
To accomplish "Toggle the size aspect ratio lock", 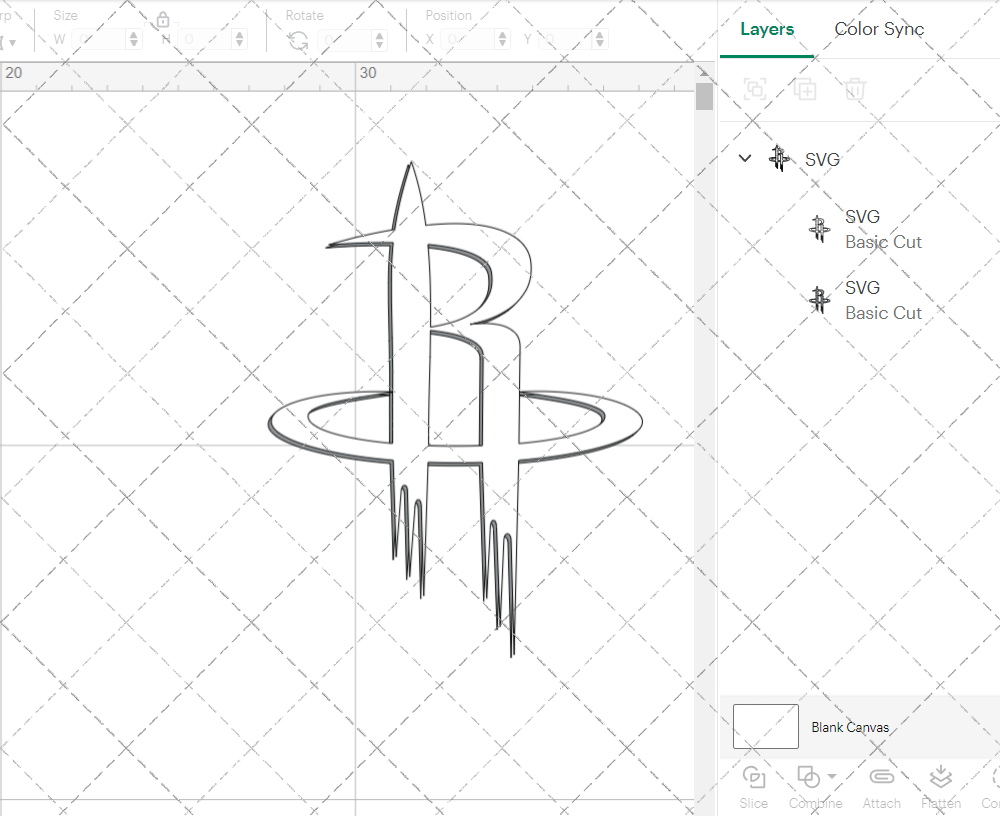I will pos(163,20).
